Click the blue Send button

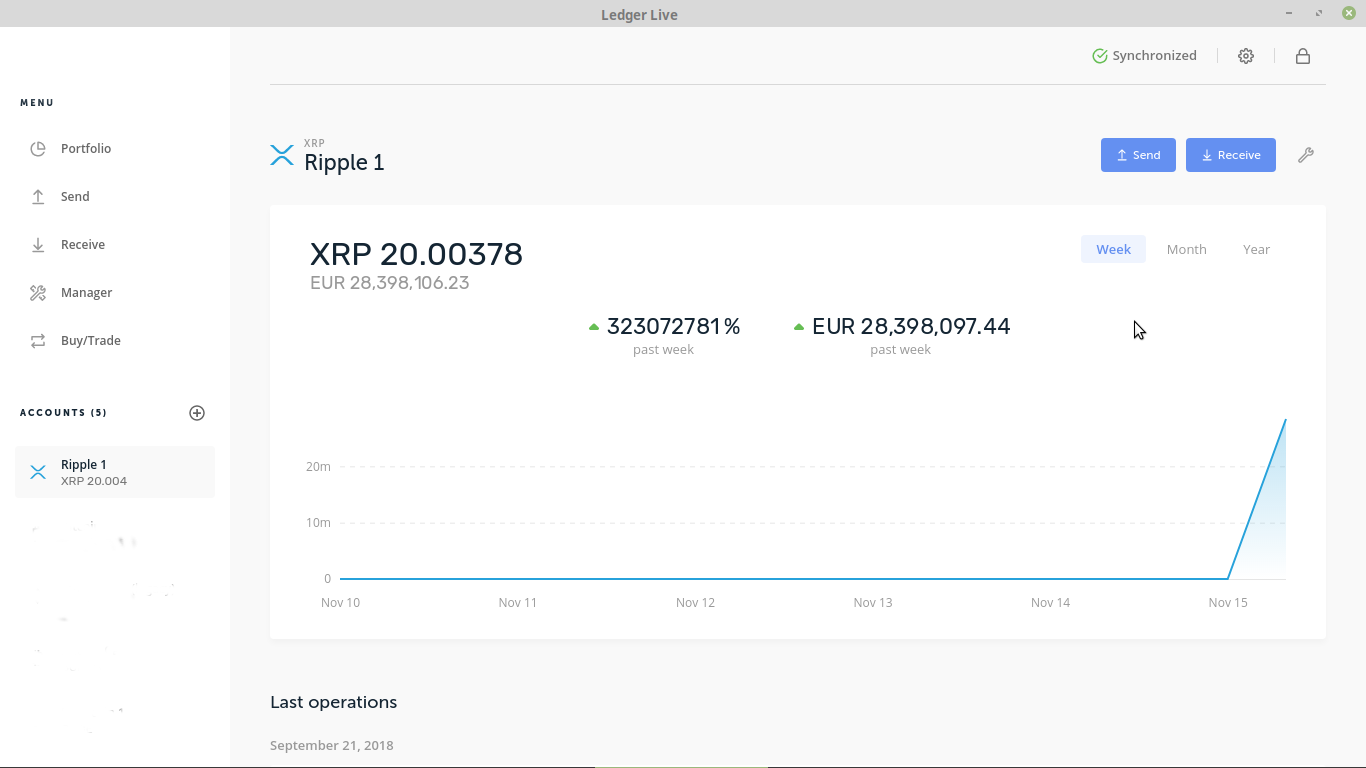point(1138,155)
